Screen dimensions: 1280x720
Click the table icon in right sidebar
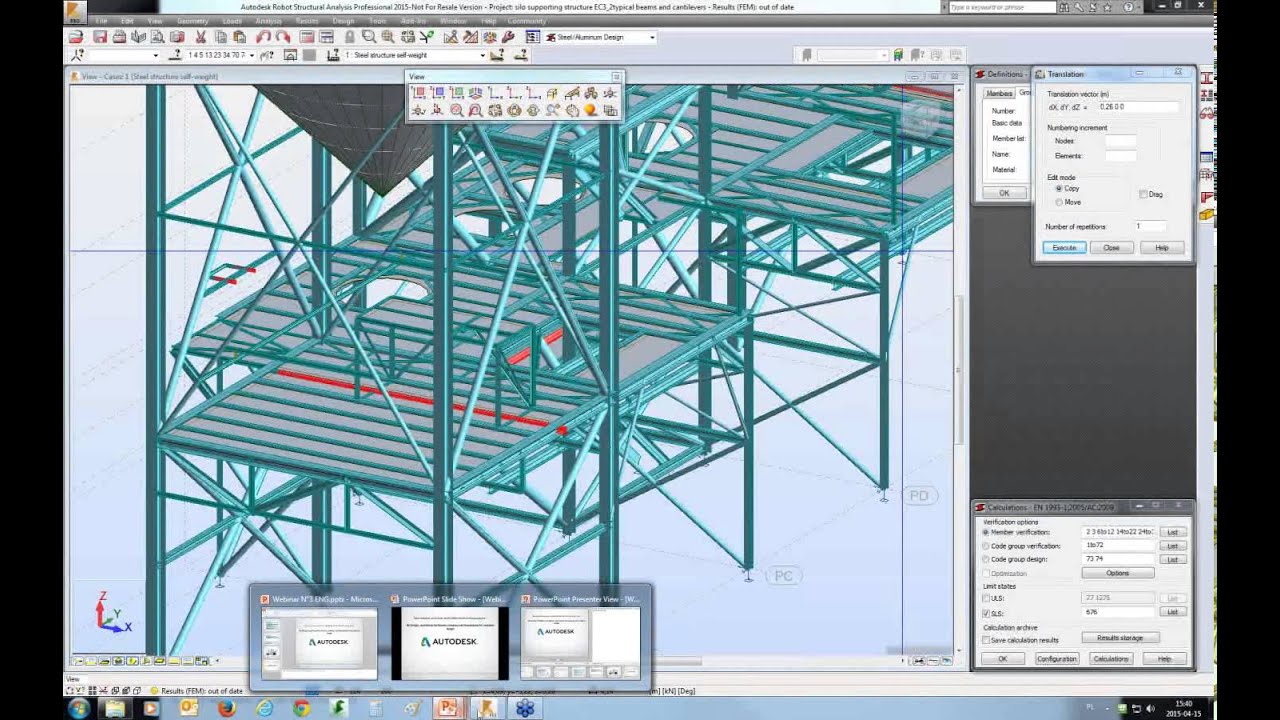pyautogui.click(x=1207, y=157)
